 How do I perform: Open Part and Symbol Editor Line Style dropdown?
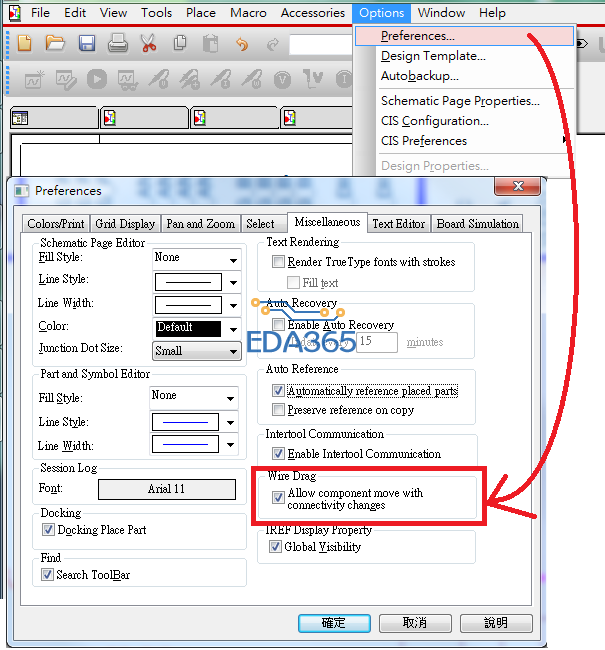tap(194, 422)
